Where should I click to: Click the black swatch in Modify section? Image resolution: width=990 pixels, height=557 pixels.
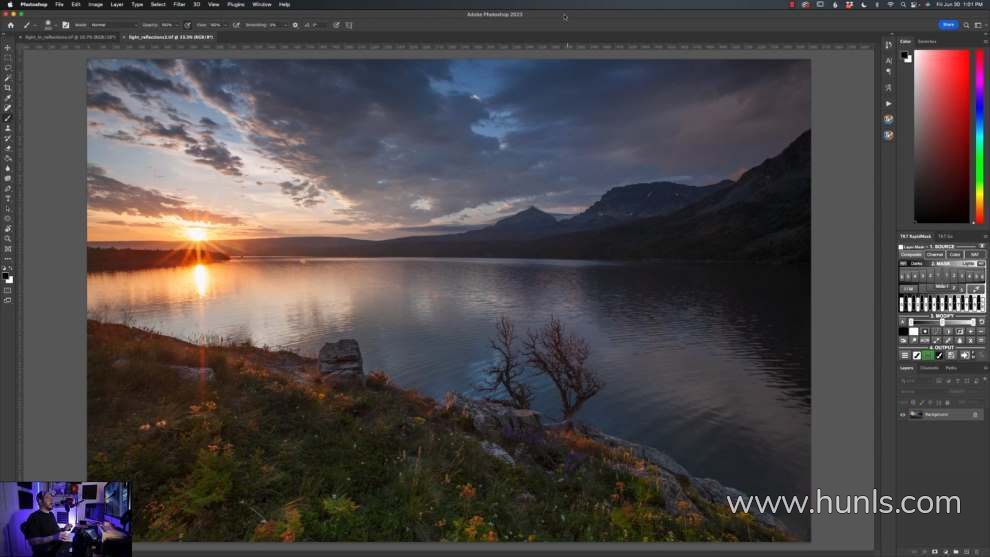pos(904,332)
